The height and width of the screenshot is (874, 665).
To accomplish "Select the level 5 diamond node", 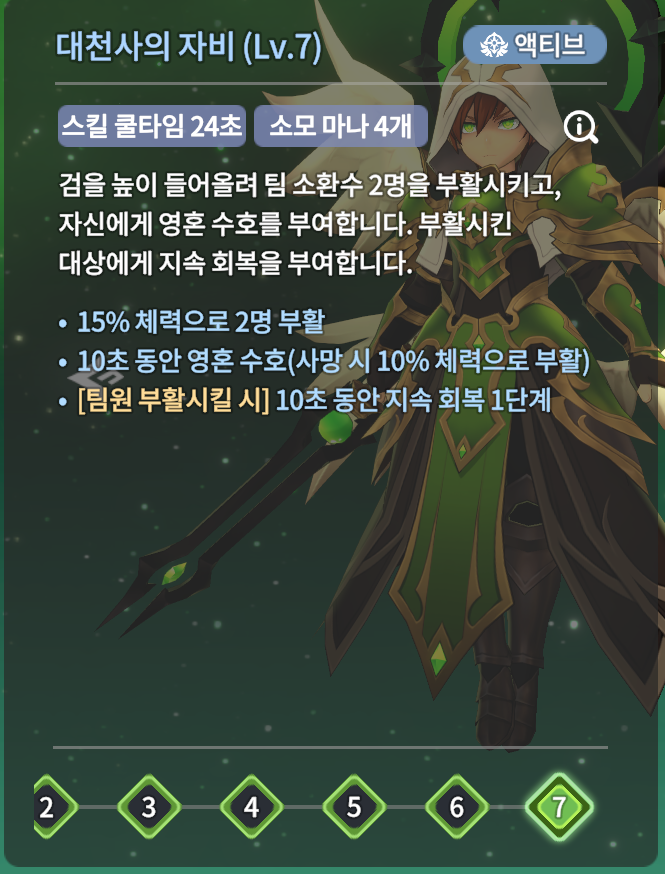I will 354,807.
